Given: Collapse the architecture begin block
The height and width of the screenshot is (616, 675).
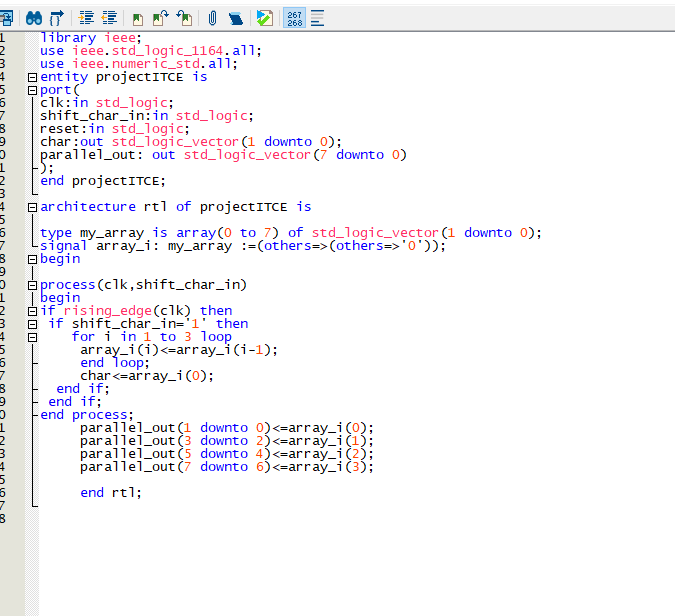Looking at the screenshot, I should point(32,259).
